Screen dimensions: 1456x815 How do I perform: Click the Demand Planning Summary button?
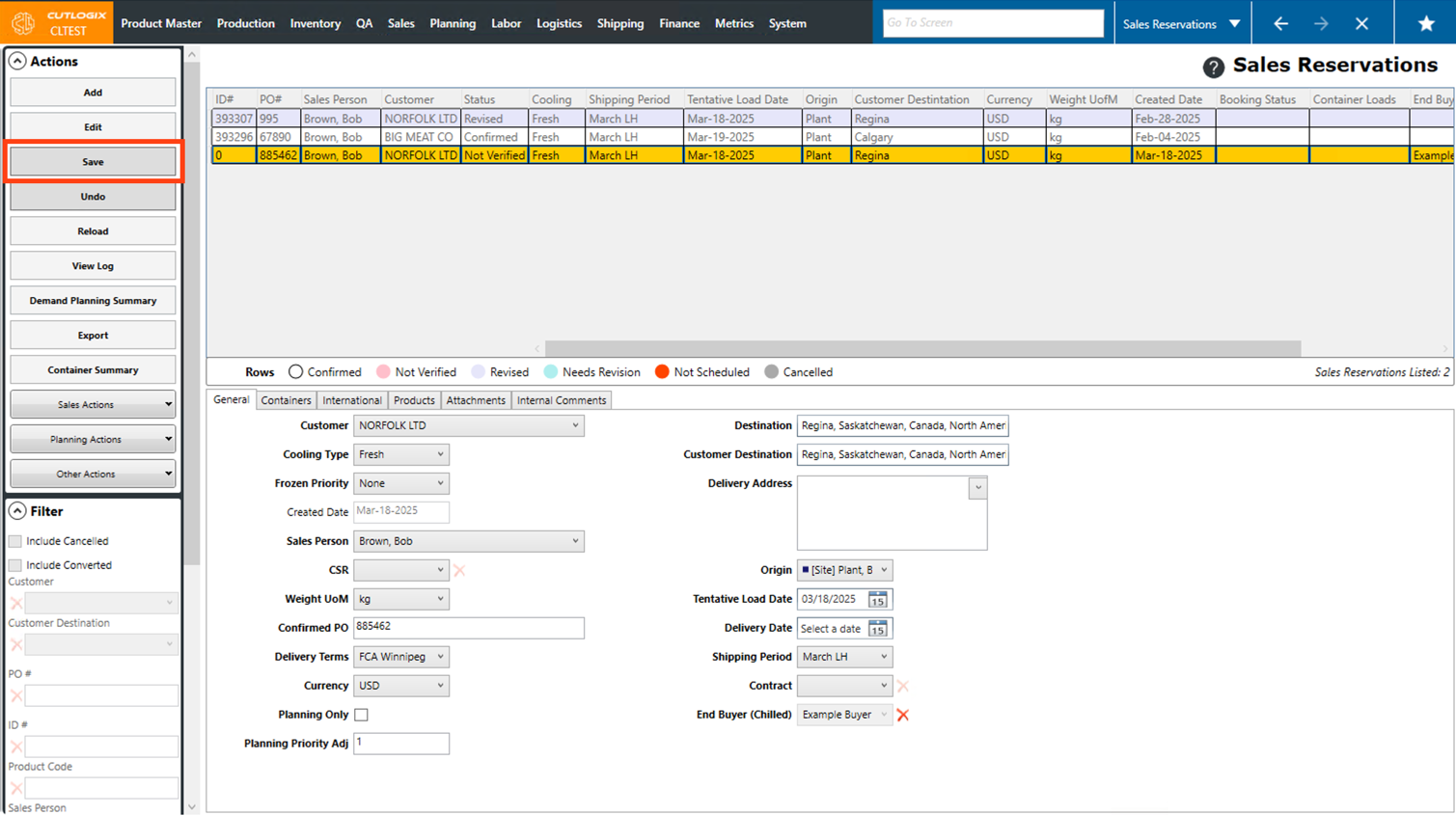[x=93, y=301]
